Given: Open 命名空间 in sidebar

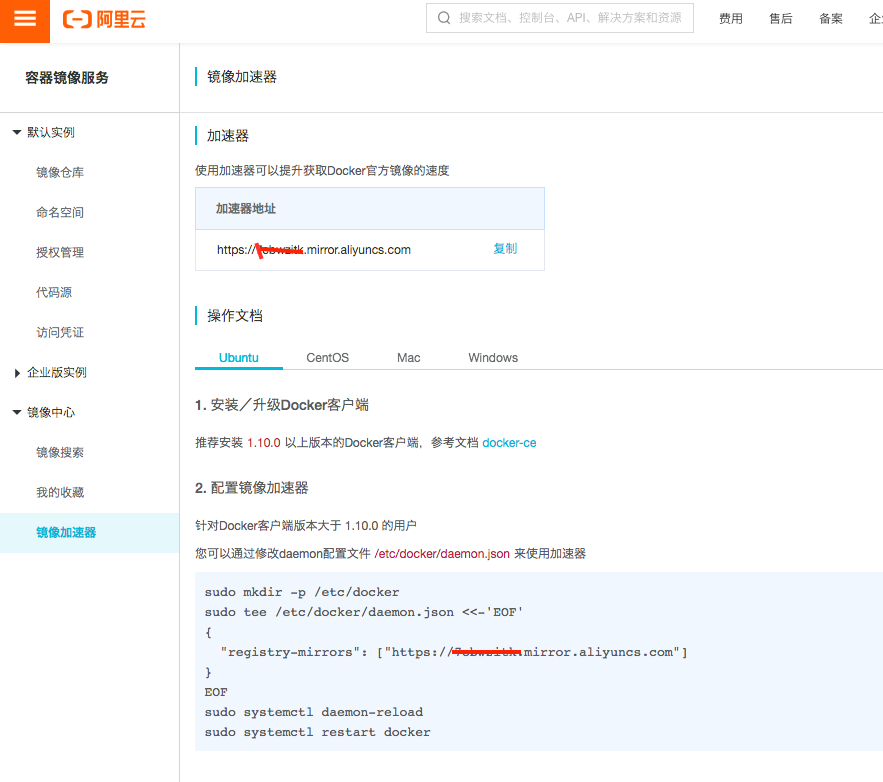Looking at the screenshot, I should click(60, 212).
